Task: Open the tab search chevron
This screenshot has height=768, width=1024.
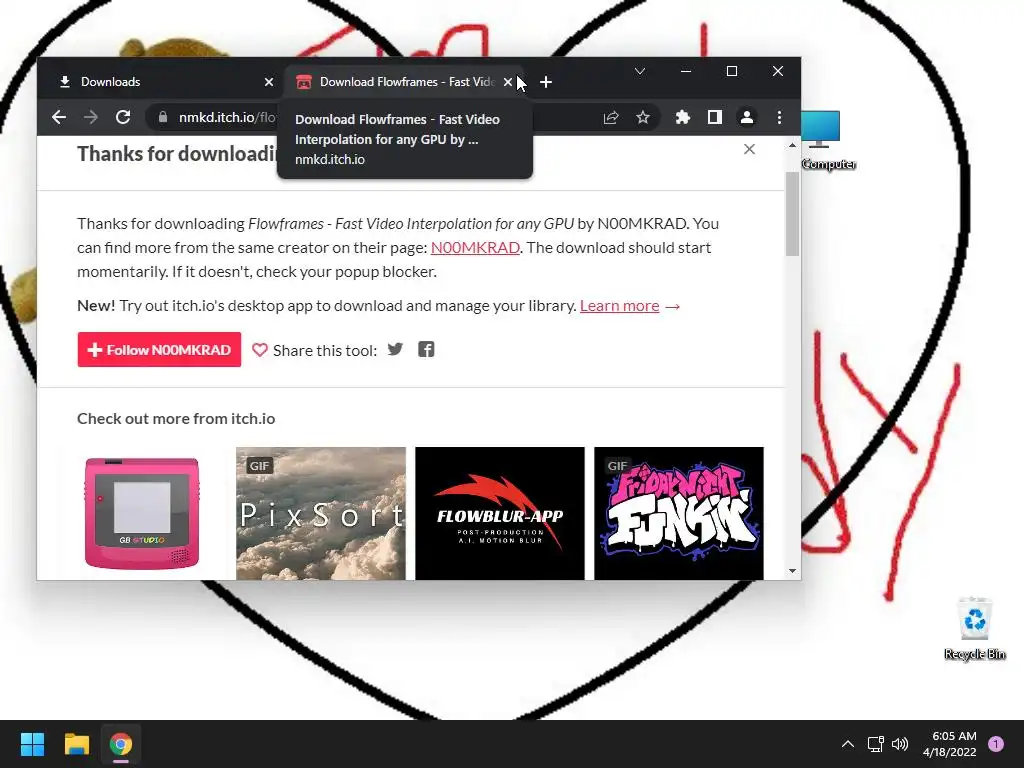Action: (x=640, y=71)
